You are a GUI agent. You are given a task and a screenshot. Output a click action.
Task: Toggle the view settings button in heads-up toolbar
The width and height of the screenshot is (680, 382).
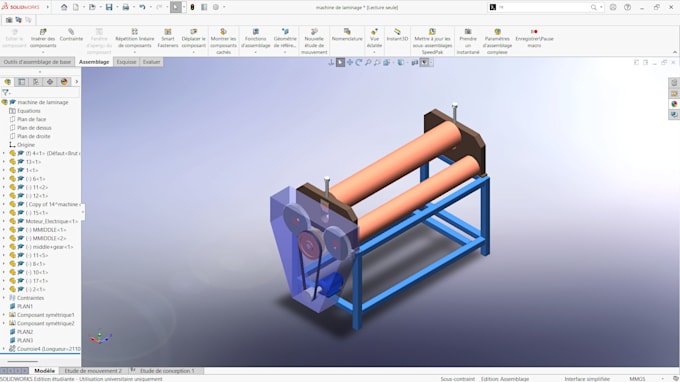pos(425,62)
